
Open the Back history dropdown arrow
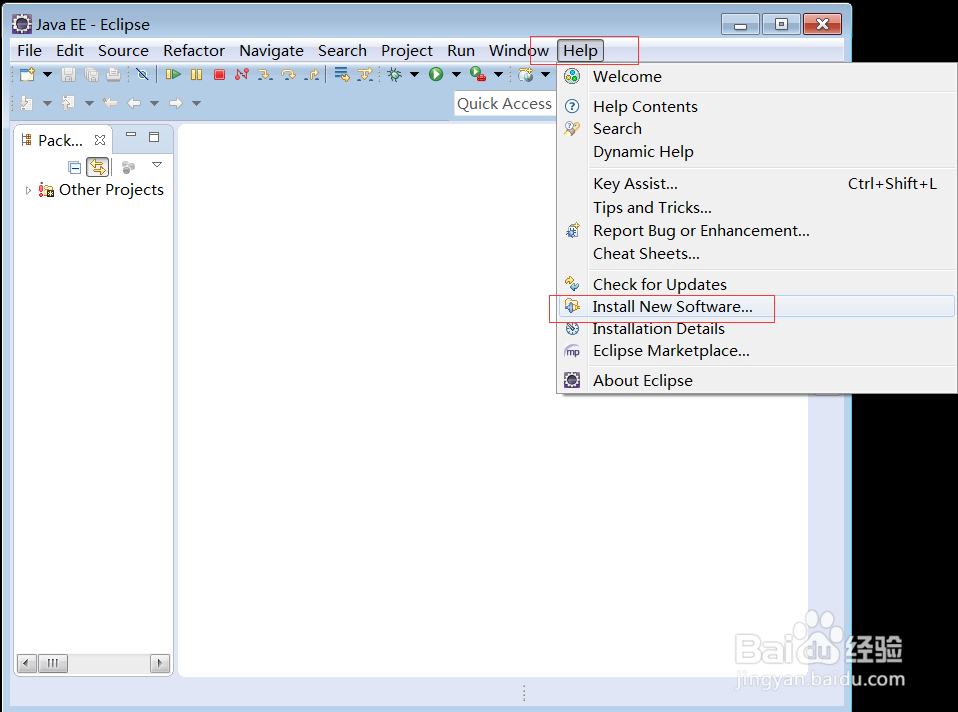point(155,103)
